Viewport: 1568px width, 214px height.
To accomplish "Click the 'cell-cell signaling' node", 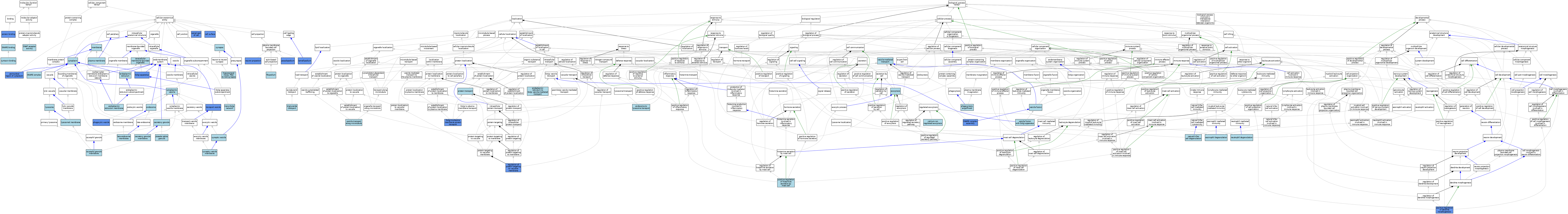I will point(797,61).
